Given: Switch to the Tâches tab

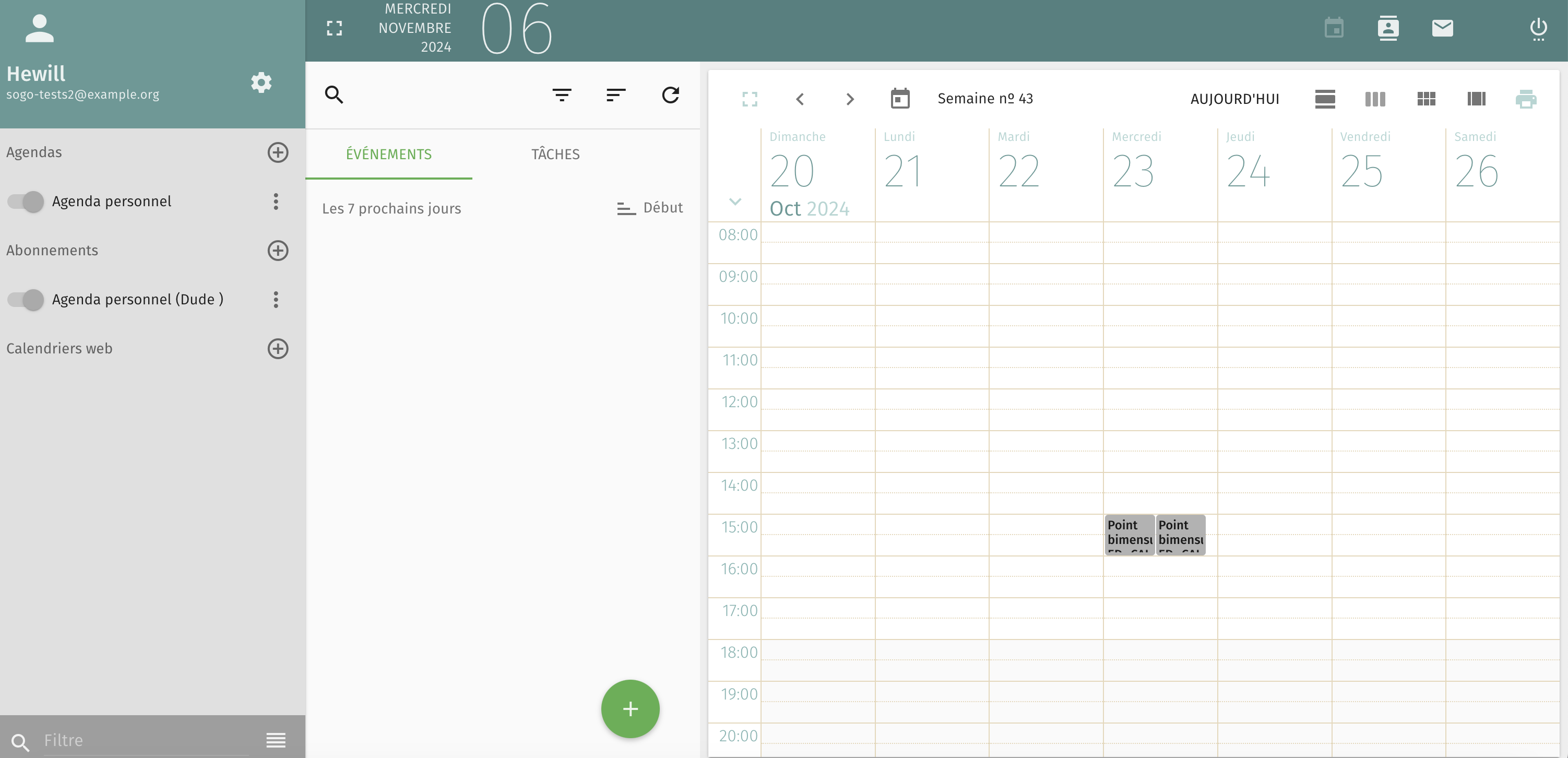Looking at the screenshot, I should [555, 154].
